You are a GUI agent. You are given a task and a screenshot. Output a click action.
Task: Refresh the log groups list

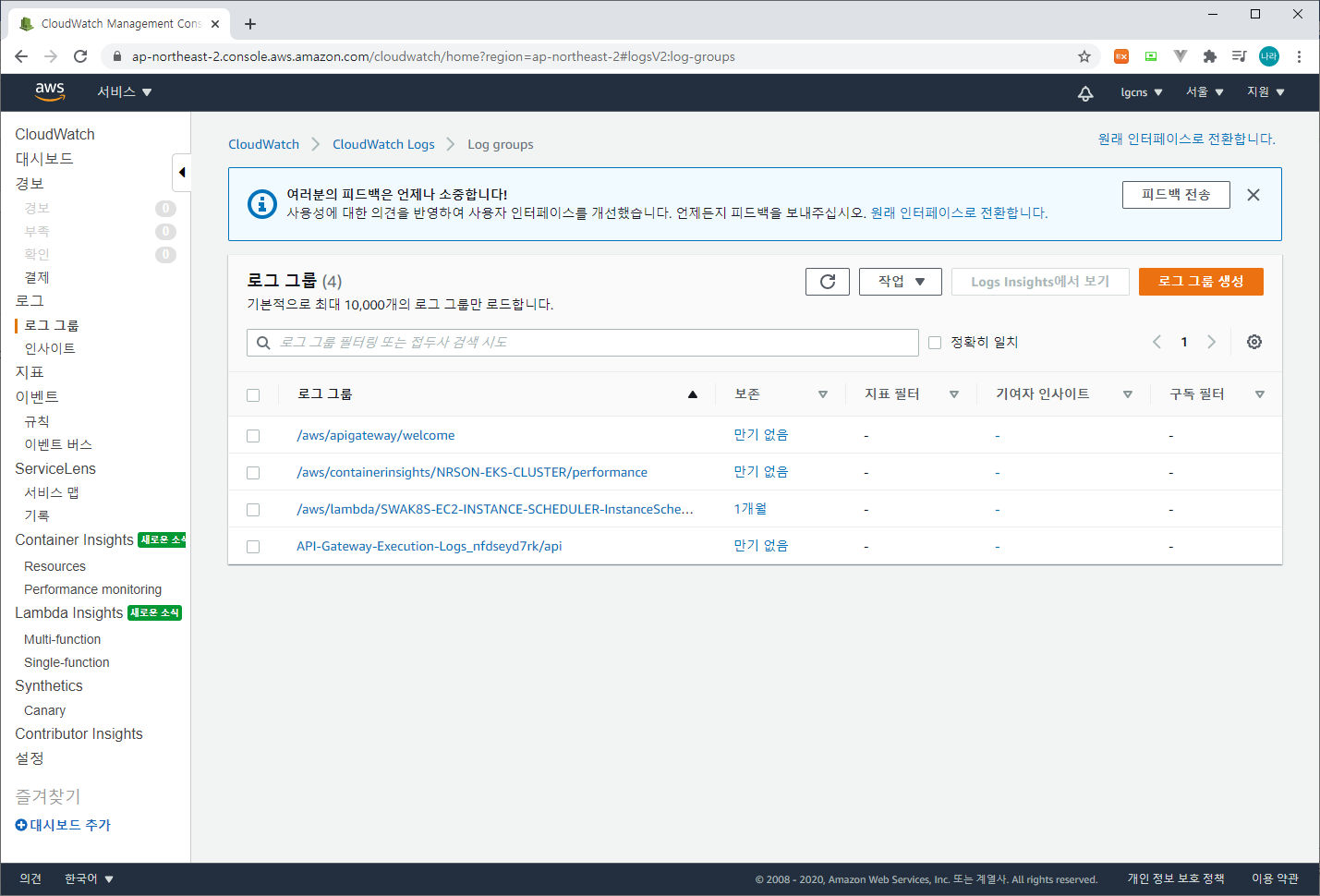tap(828, 282)
